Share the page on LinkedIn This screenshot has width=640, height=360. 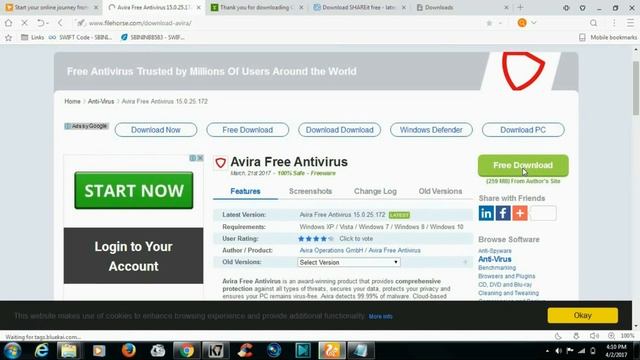click(486, 213)
